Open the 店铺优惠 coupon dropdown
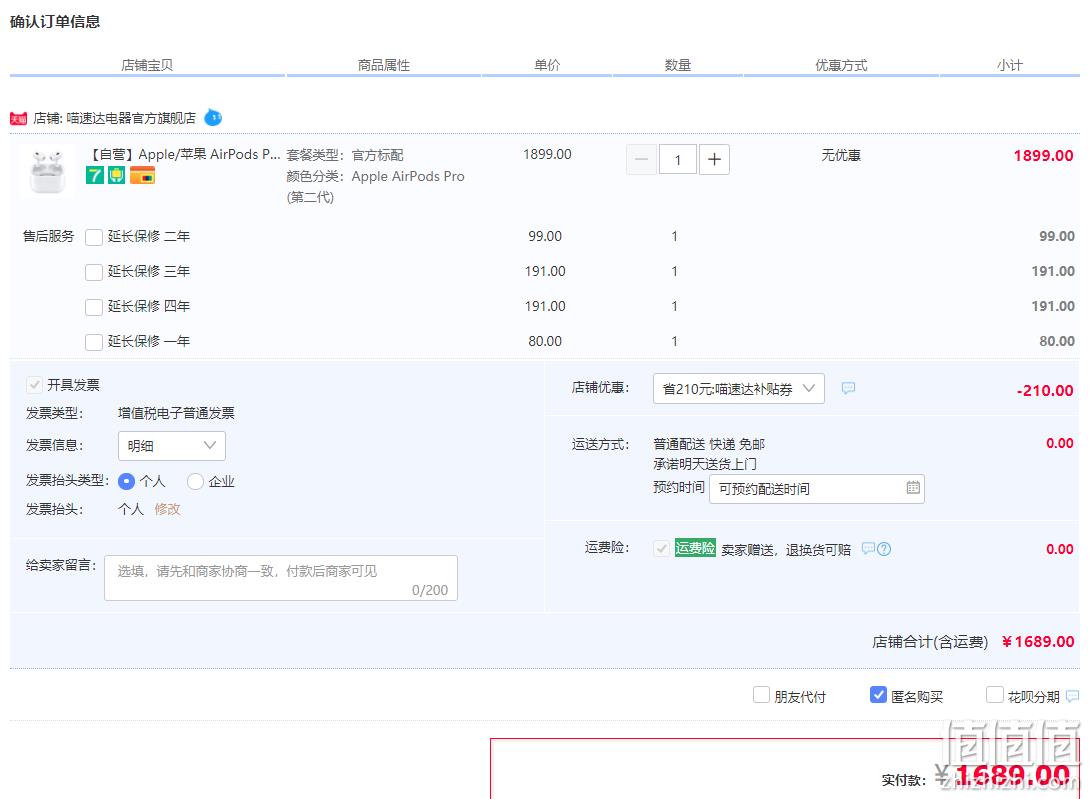 pyautogui.click(x=738, y=389)
